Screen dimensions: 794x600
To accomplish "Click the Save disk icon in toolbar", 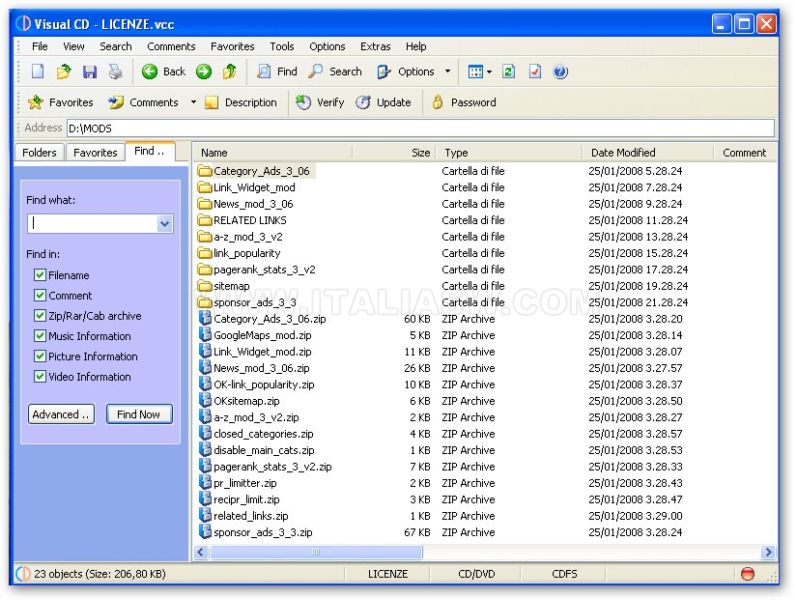I will coord(90,72).
